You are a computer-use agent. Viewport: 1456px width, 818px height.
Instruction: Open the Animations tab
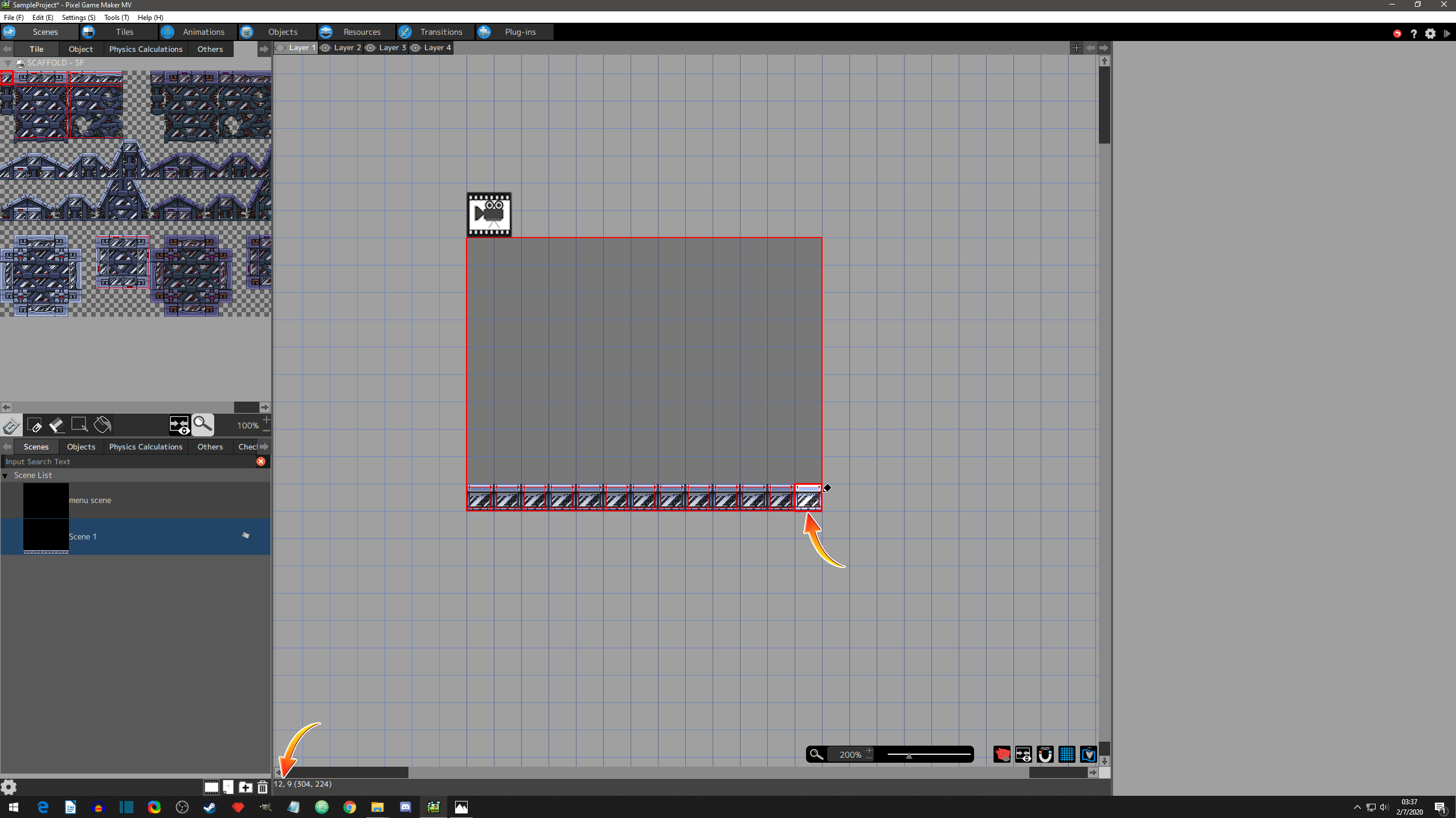point(203,32)
